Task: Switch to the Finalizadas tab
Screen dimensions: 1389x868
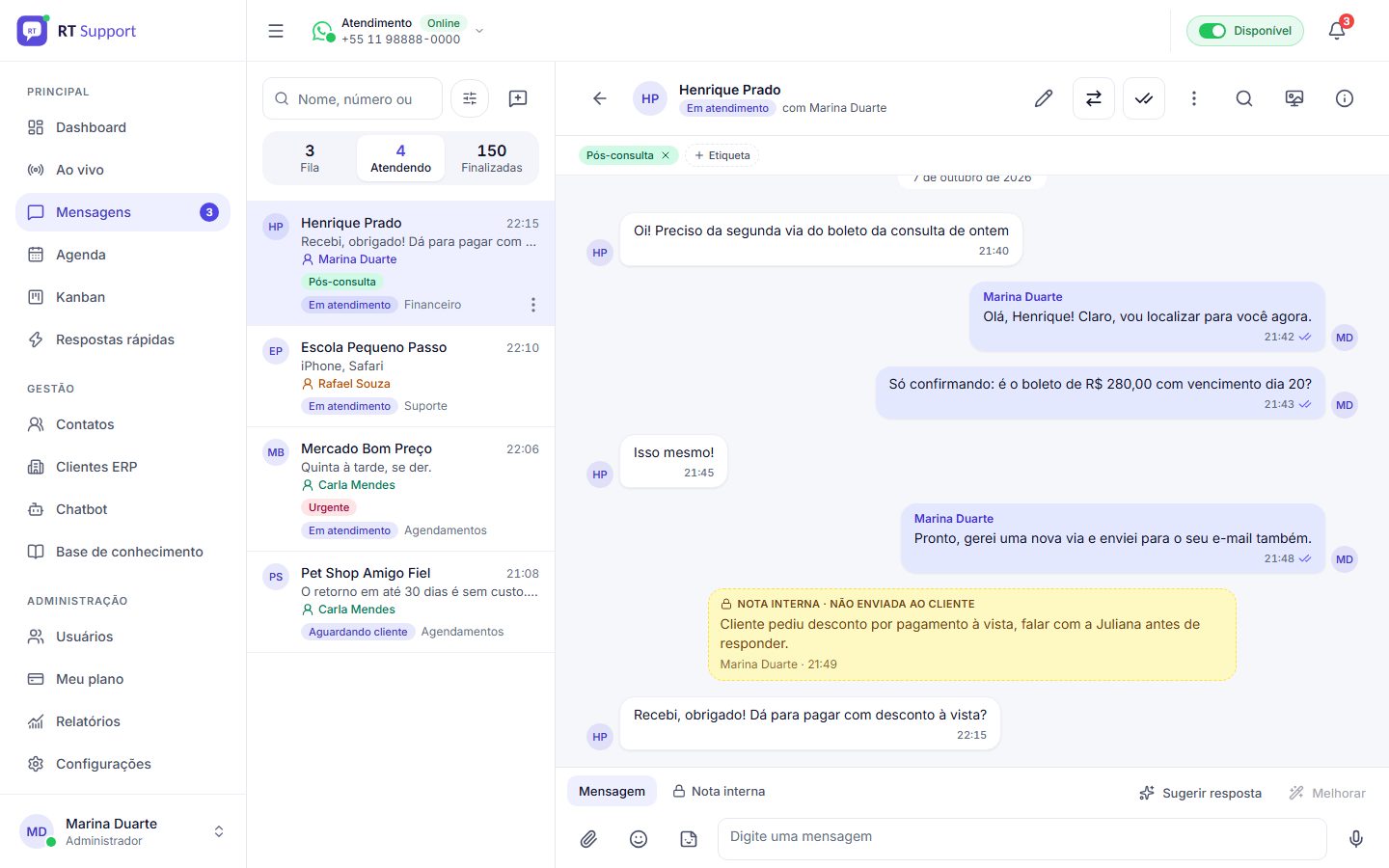Action: pos(492,158)
